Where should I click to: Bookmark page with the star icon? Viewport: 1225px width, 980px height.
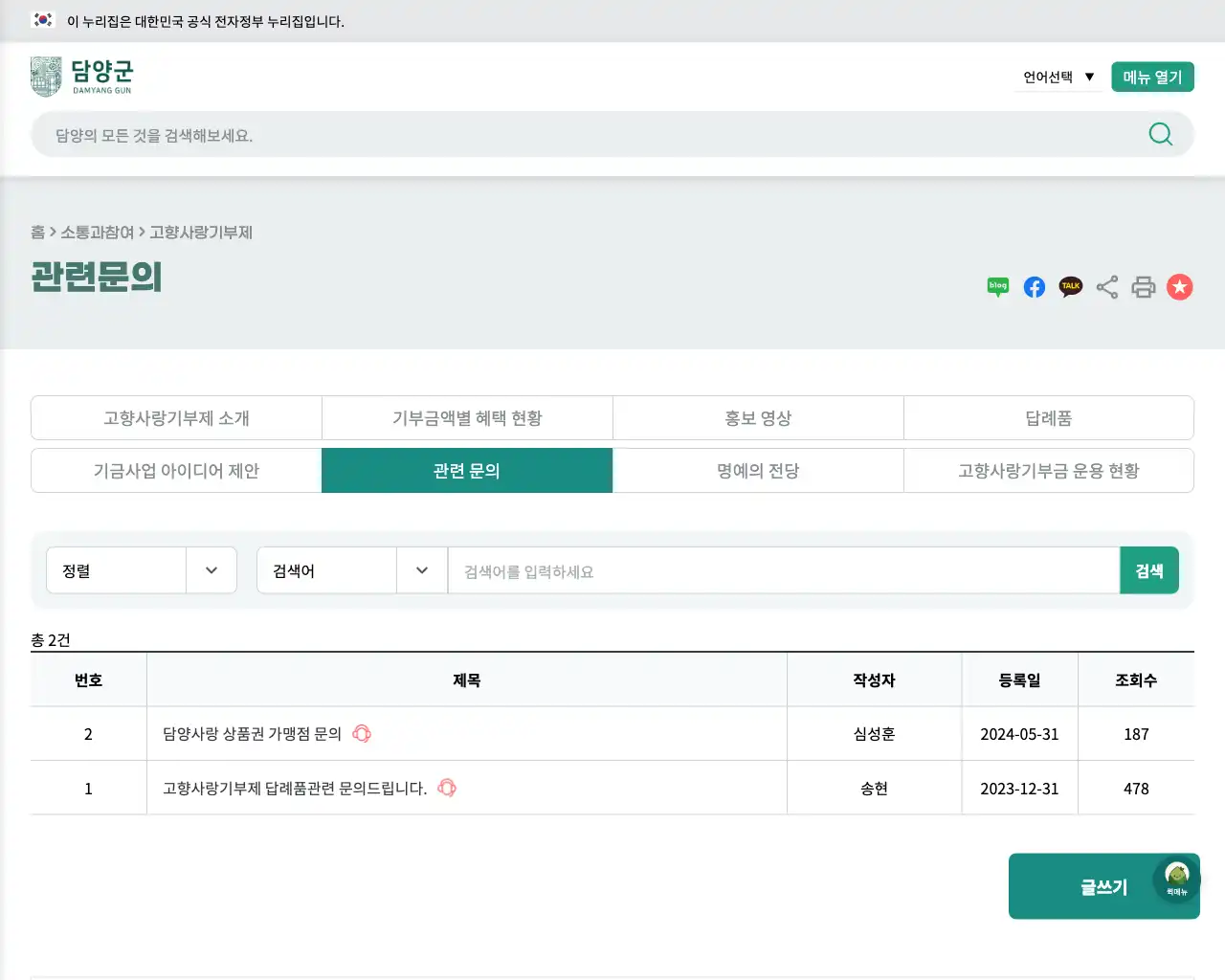pyautogui.click(x=1179, y=286)
